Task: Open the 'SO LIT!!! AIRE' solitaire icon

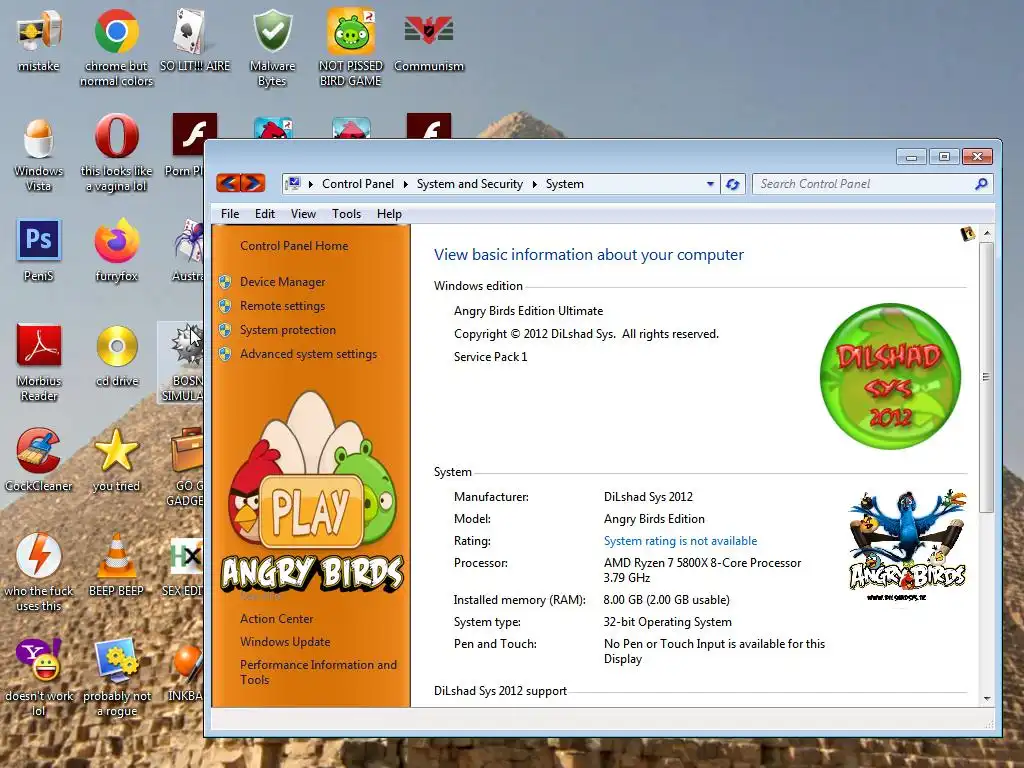Action: pyautogui.click(x=195, y=40)
